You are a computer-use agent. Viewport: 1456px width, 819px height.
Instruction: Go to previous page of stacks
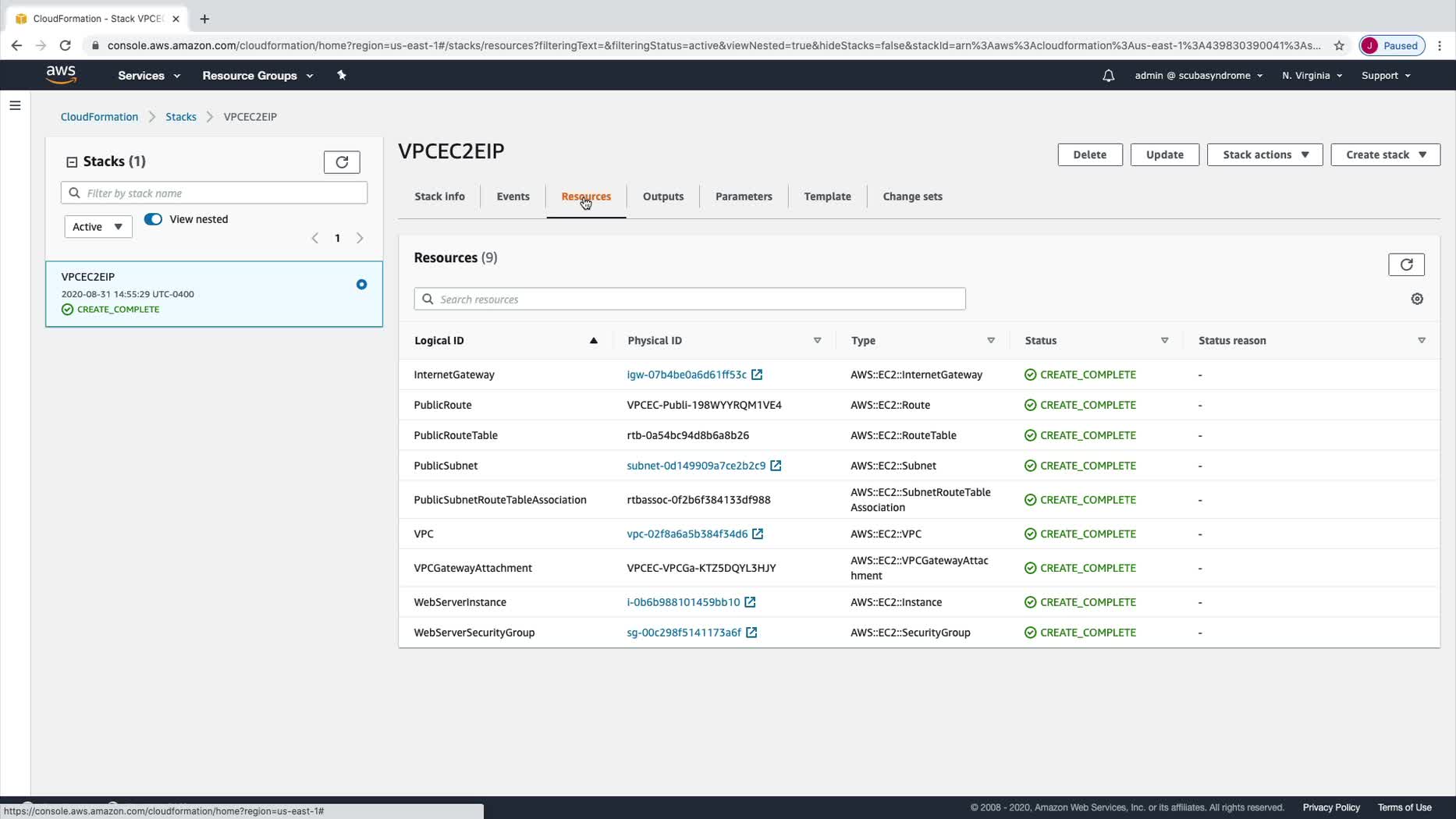coord(314,238)
